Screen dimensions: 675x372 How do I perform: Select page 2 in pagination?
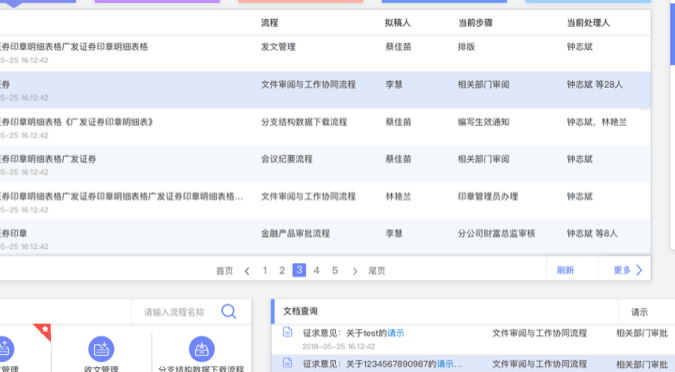pos(282,270)
